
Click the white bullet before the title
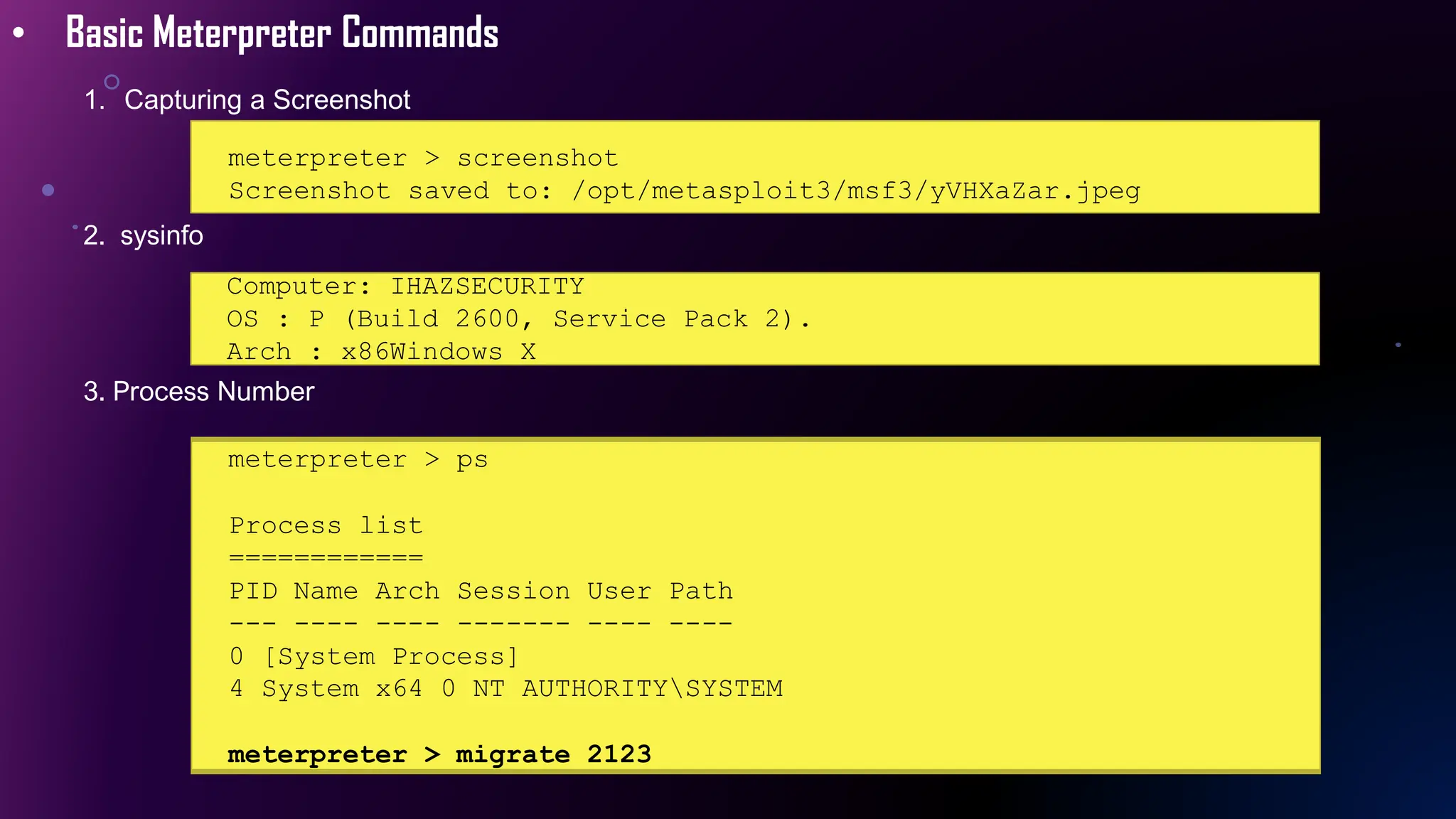click(19, 33)
